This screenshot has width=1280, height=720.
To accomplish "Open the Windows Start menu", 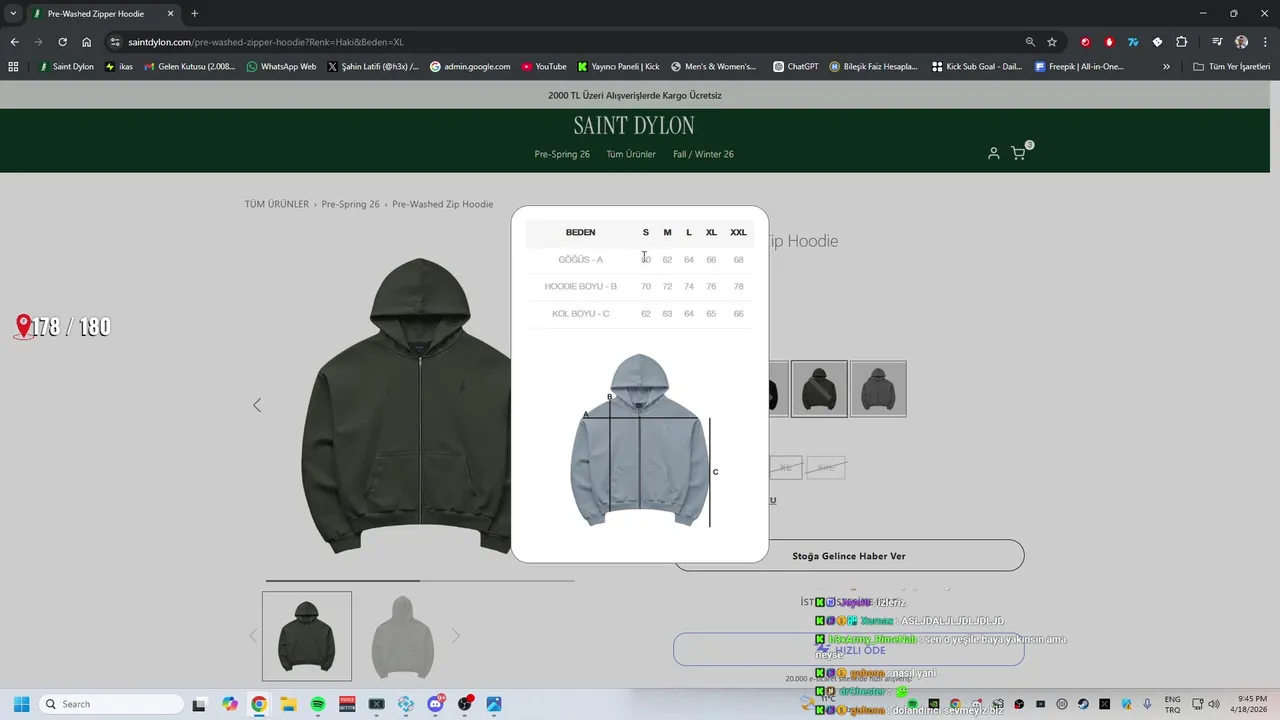I will pos(21,704).
